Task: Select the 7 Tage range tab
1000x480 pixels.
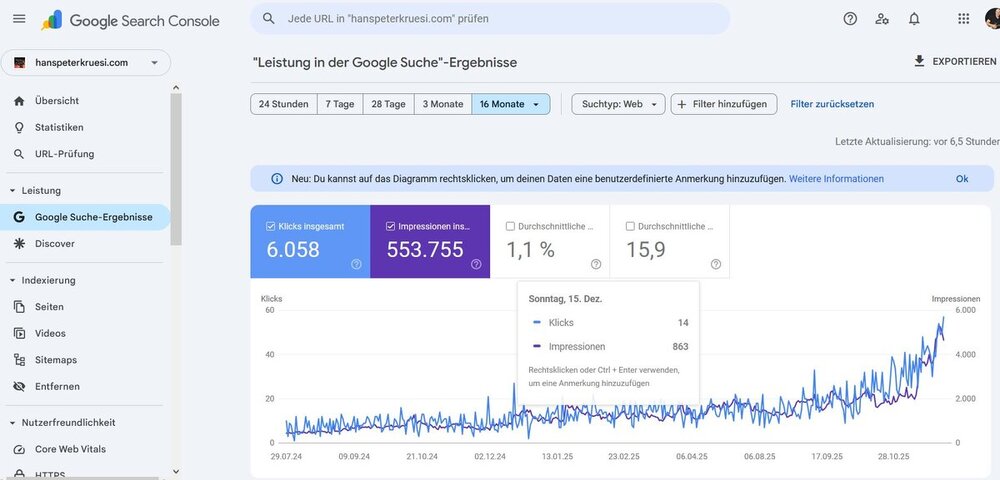Action: [340, 104]
